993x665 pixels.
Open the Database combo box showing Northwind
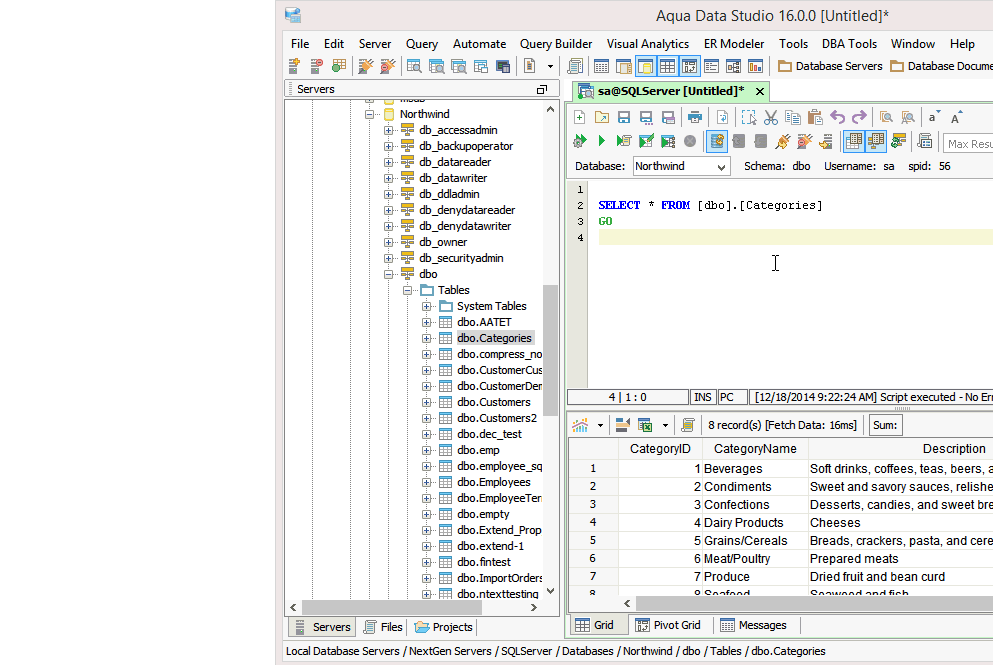click(681, 166)
